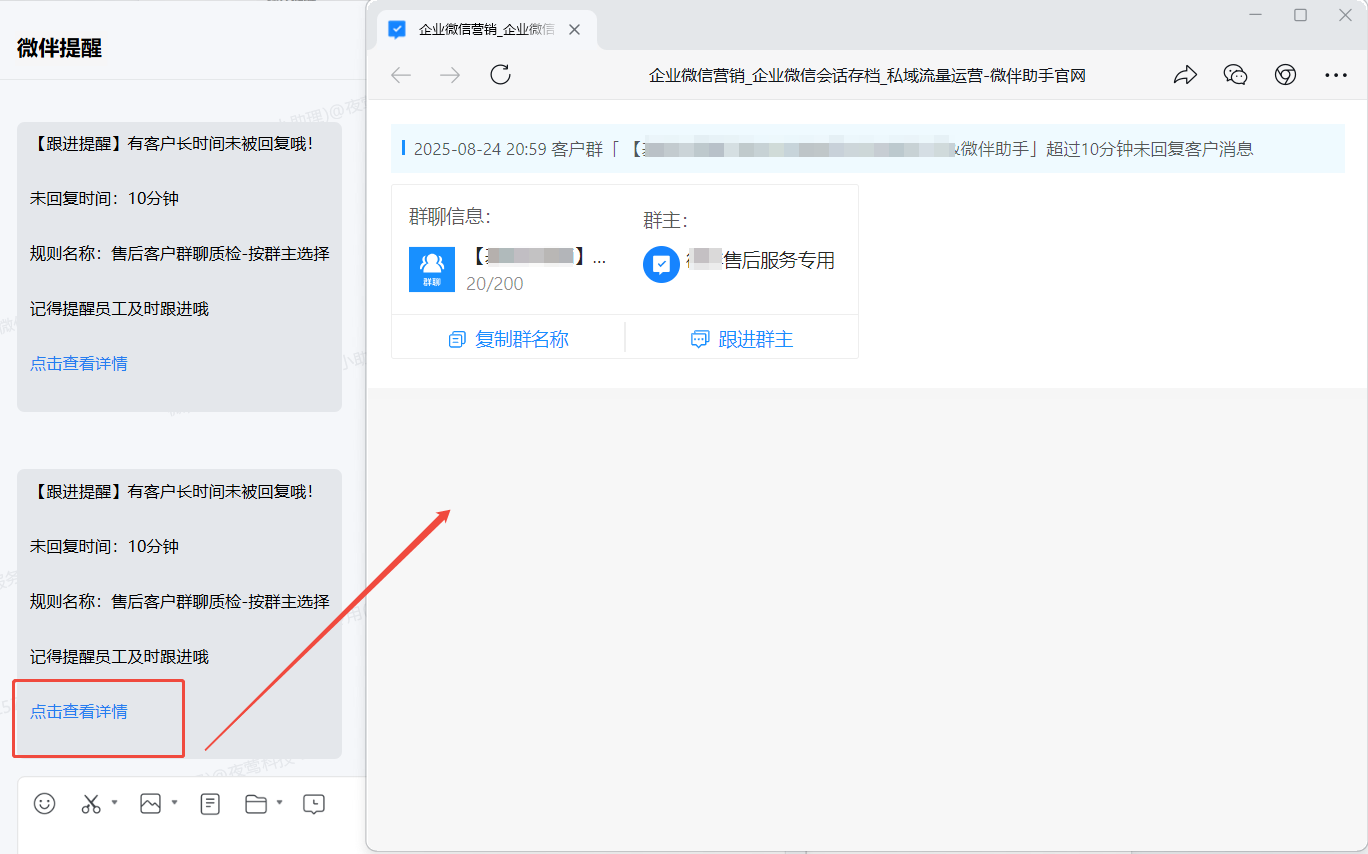
Task: Open the document note icon in chat toolbar
Action: [x=210, y=803]
